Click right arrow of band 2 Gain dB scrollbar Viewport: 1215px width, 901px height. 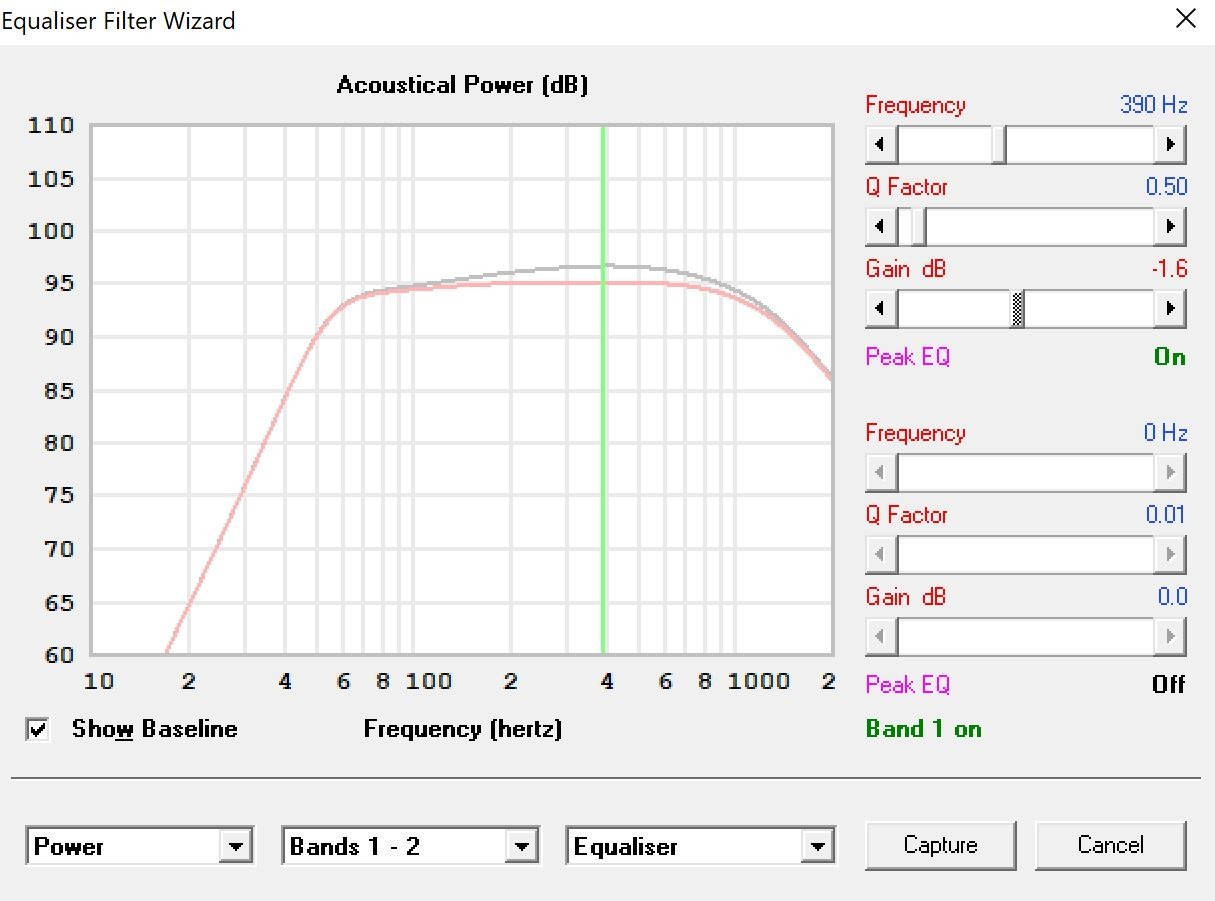point(1170,636)
